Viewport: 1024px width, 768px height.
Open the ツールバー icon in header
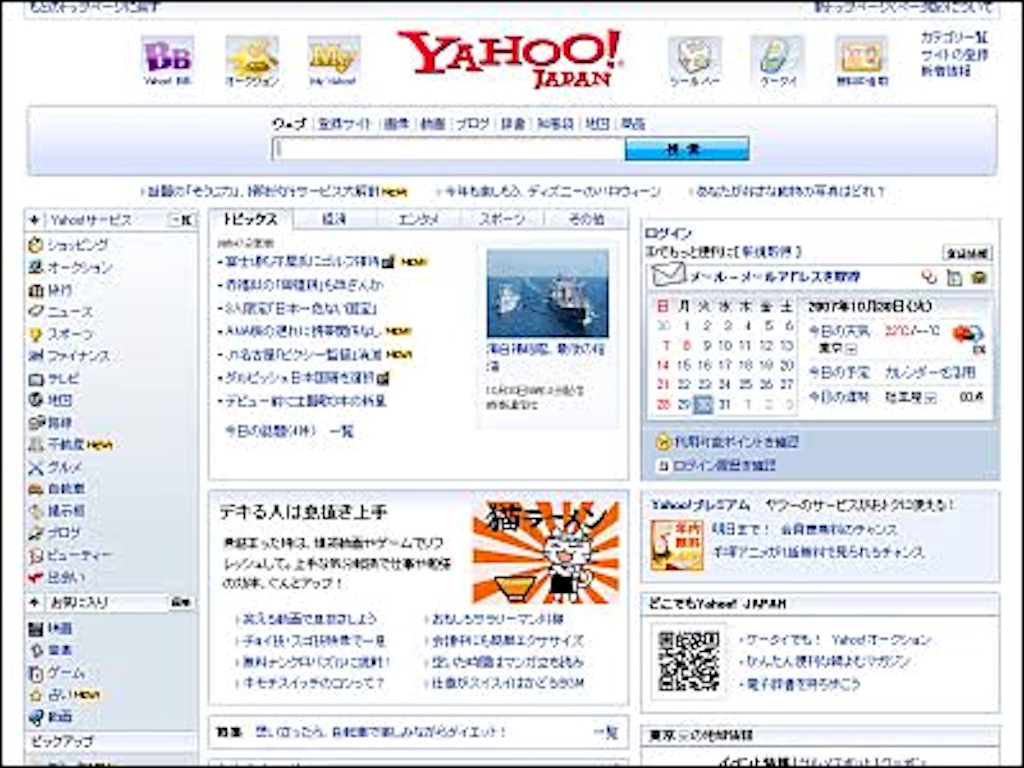695,62
